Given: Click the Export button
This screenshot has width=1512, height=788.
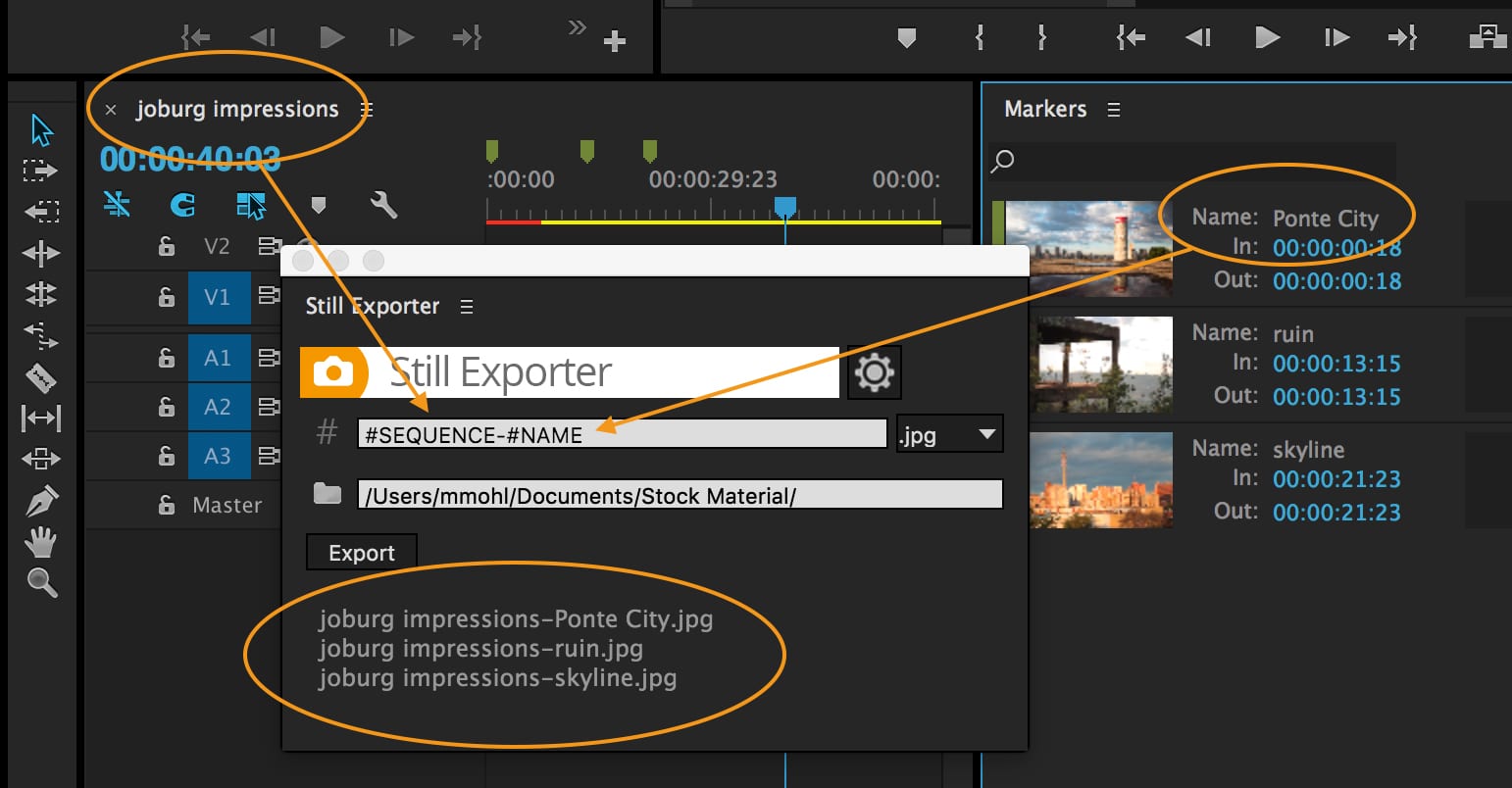Looking at the screenshot, I should 362,553.
